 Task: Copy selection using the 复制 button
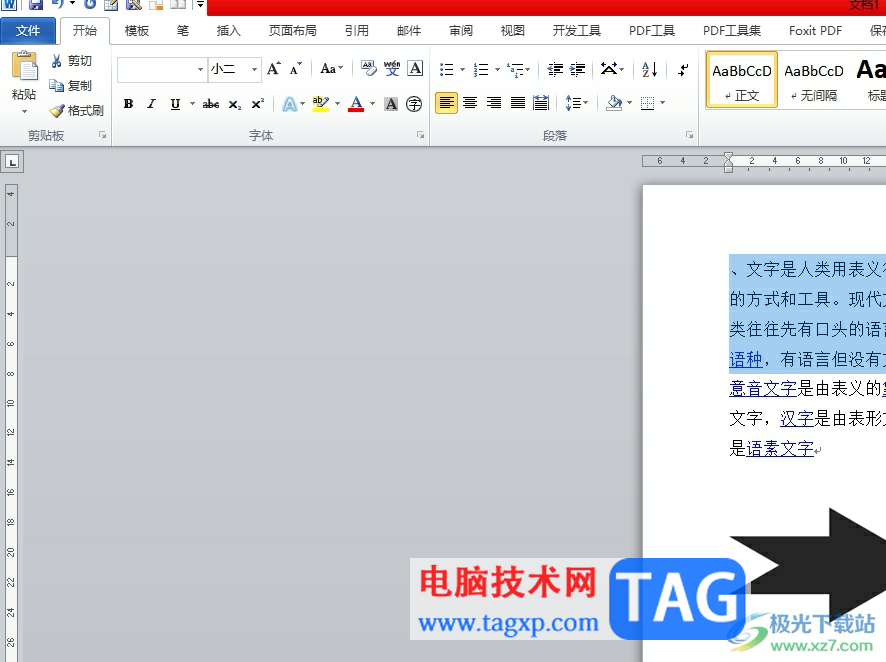71,85
